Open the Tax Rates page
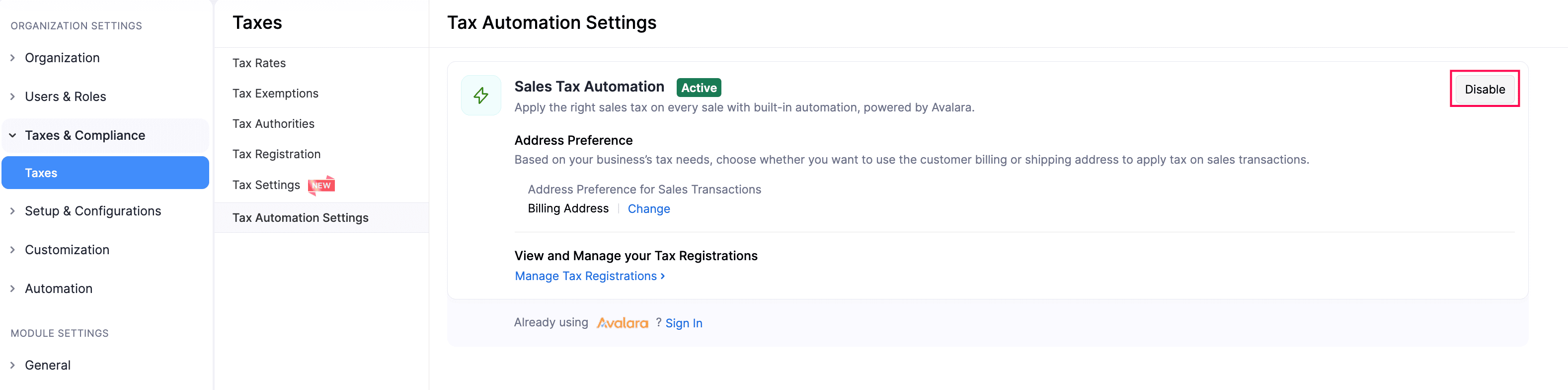The height and width of the screenshot is (390, 1568). click(259, 63)
